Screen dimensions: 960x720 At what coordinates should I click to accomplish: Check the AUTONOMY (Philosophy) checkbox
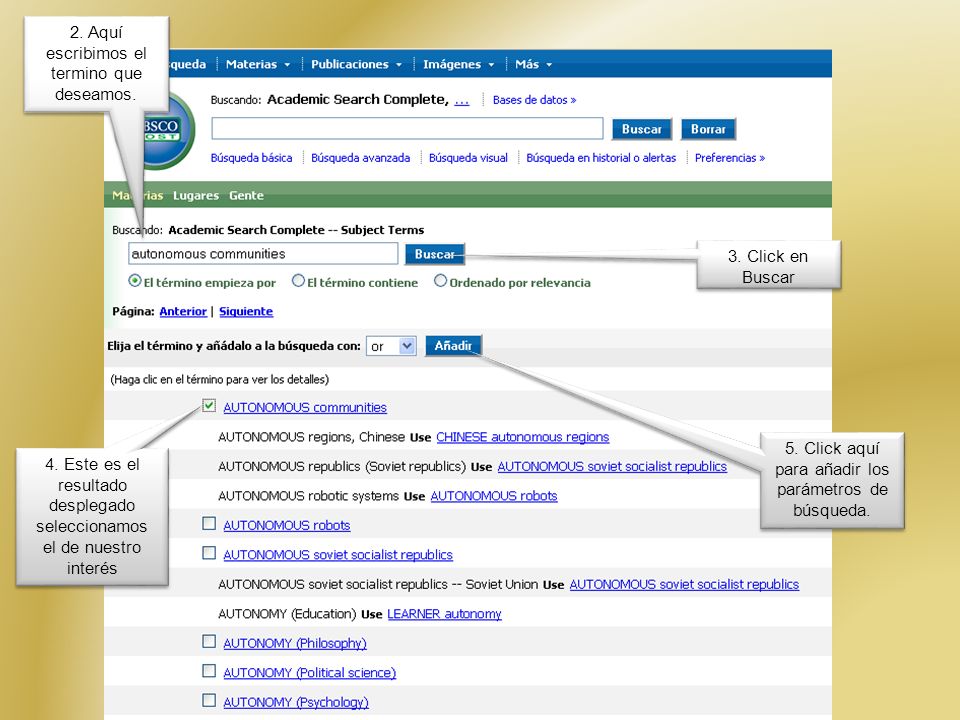click(x=209, y=641)
